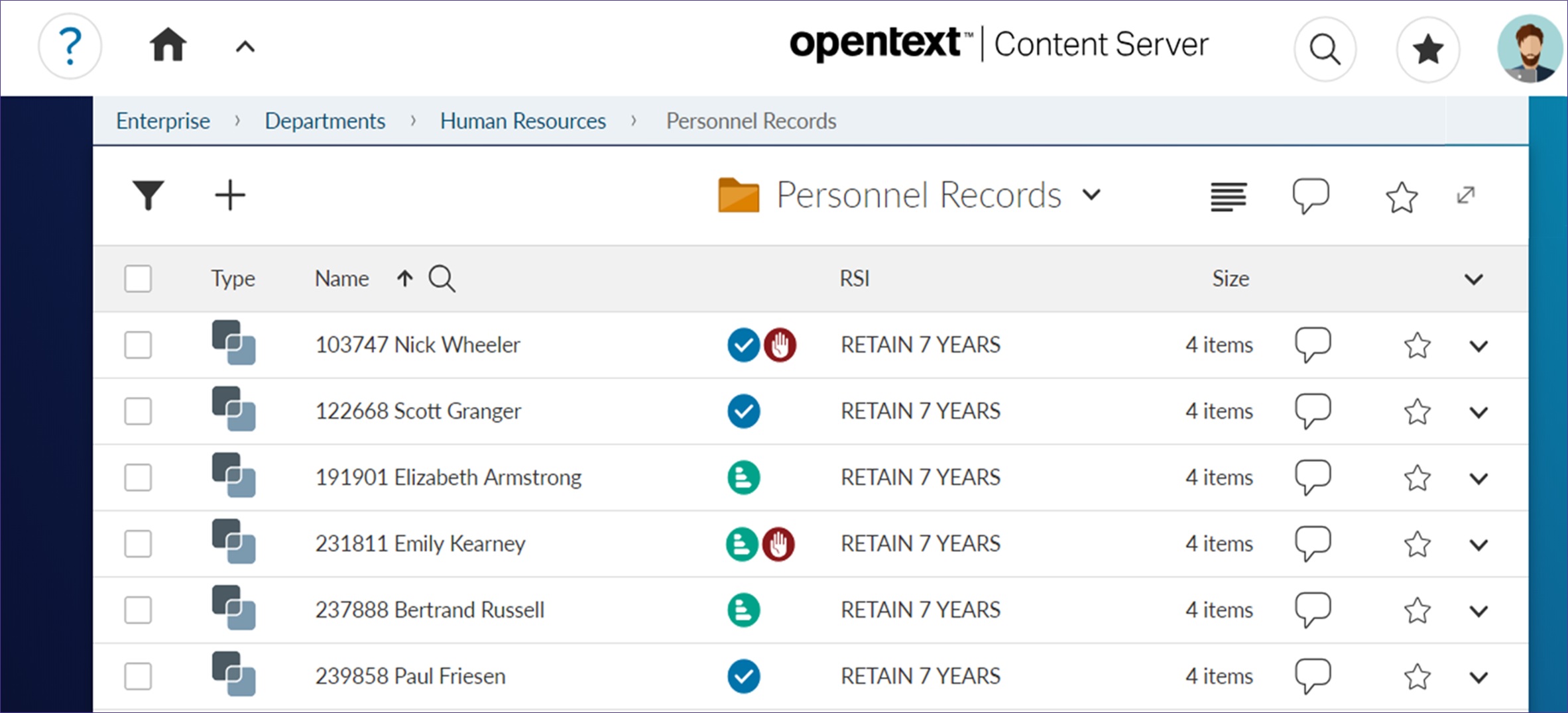Sort by the RSI column header
Image resolution: width=1568 pixels, height=713 pixels.
coord(855,278)
